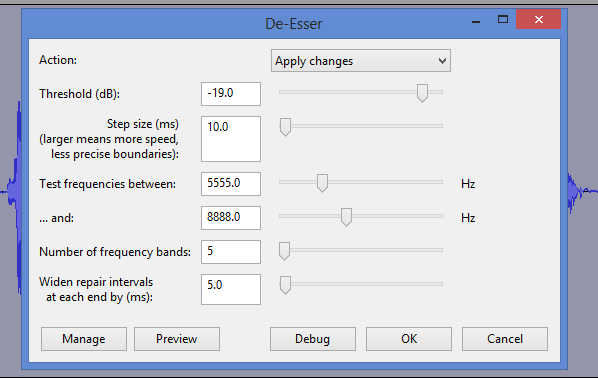Click the Threshold (dB) value field
The width and height of the screenshot is (598, 378).
tap(231, 94)
